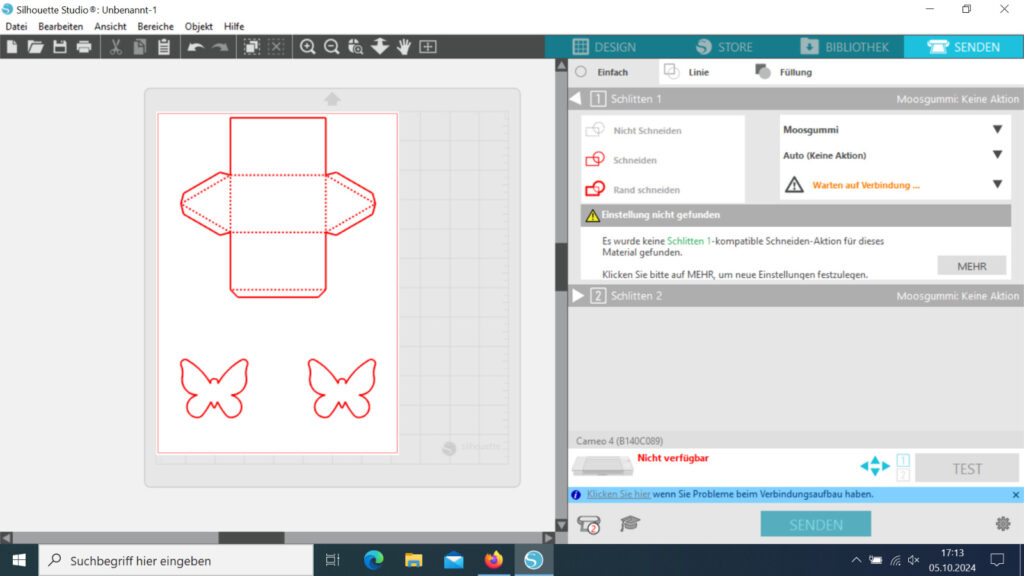Click the MEHR button
This screenshot has height=576, width=1024.
pyautogui.click(x=972, y=266)
